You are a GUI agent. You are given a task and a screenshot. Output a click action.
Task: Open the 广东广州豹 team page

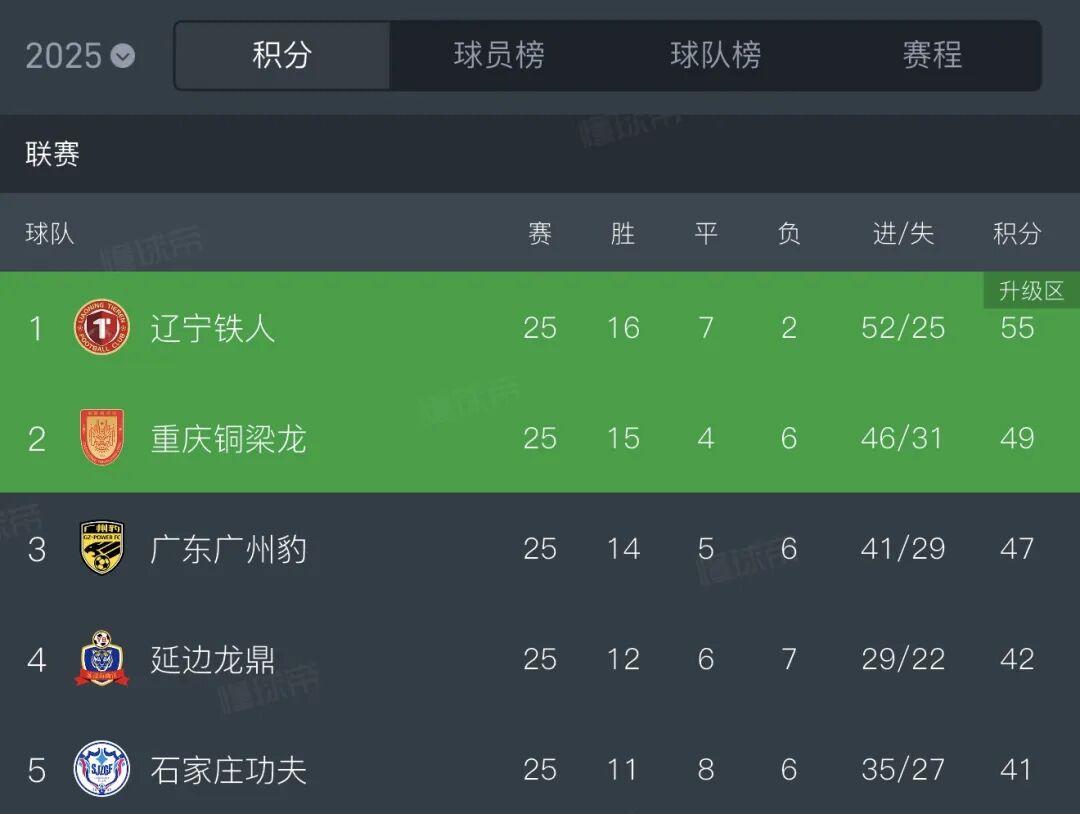pos(228,548)
